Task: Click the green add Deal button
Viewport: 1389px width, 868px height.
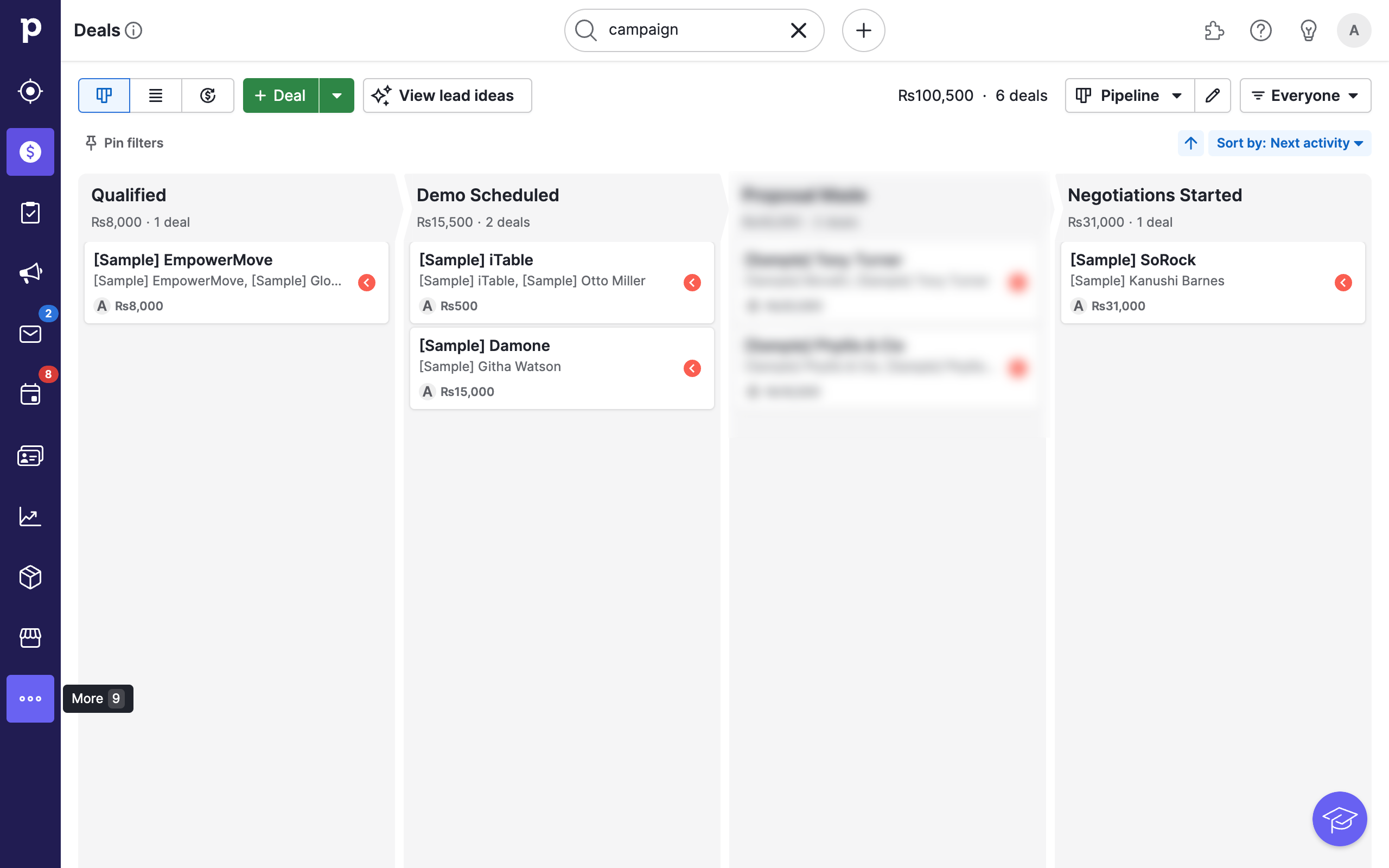Action: (x=281, y=95)
